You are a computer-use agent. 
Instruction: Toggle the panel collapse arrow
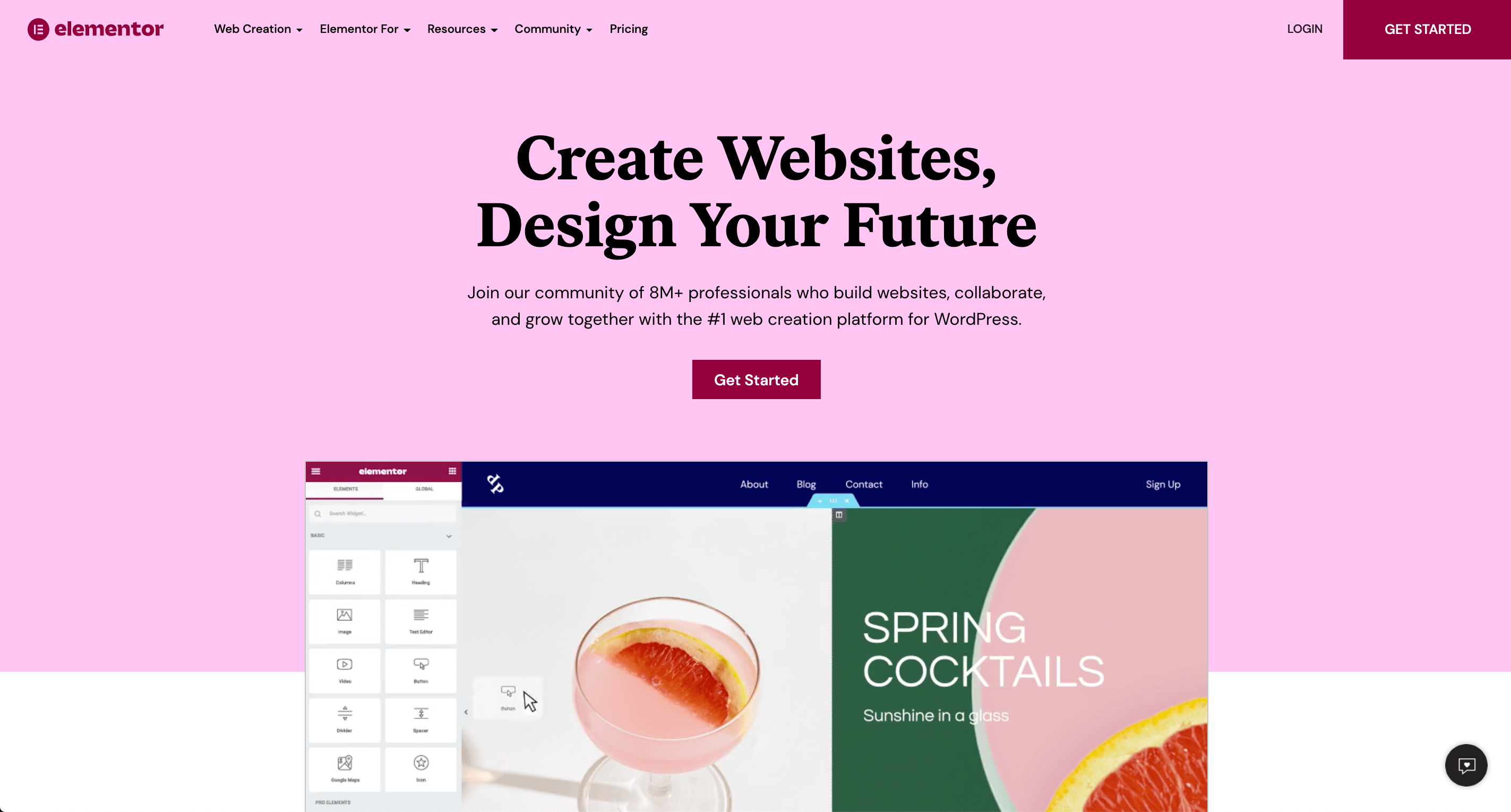tap(466, 712)
